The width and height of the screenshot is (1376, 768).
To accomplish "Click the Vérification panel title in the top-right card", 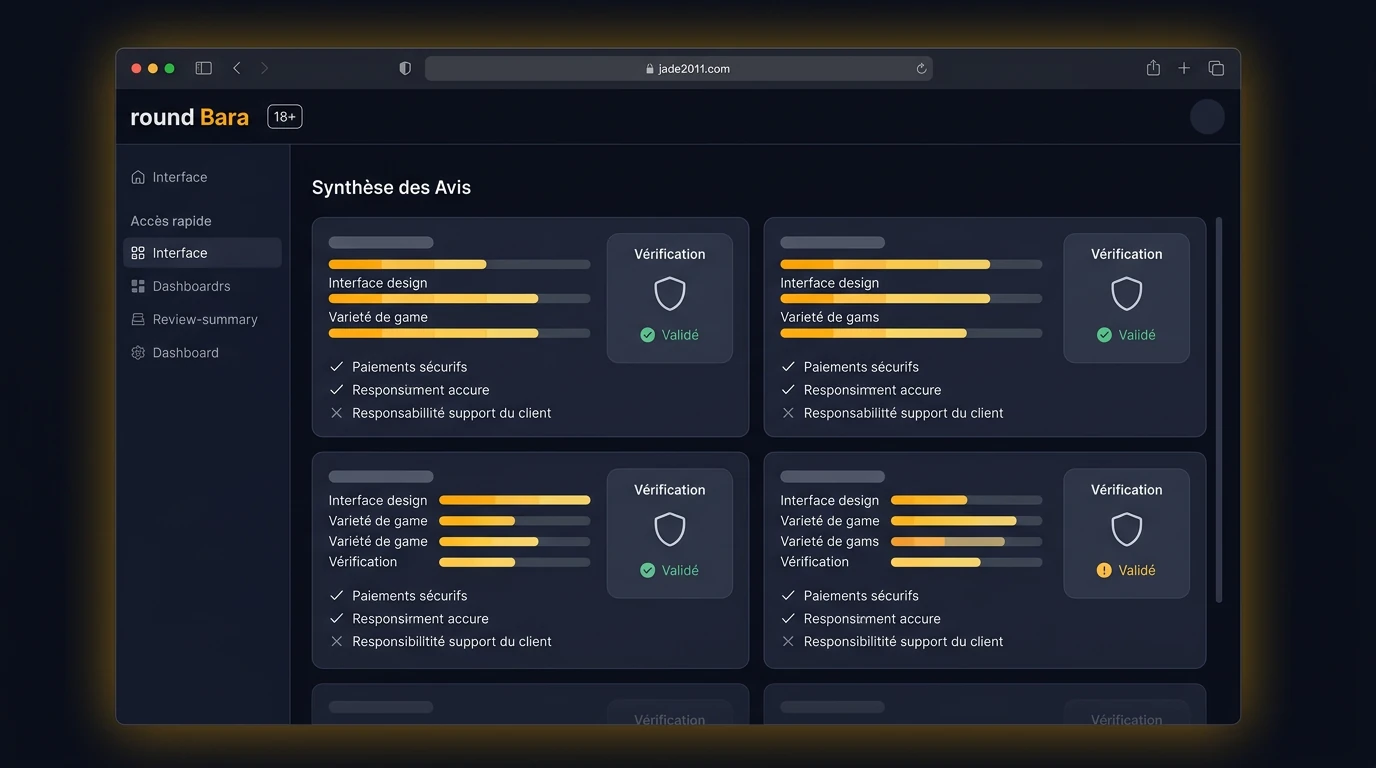I will 1127,254.
